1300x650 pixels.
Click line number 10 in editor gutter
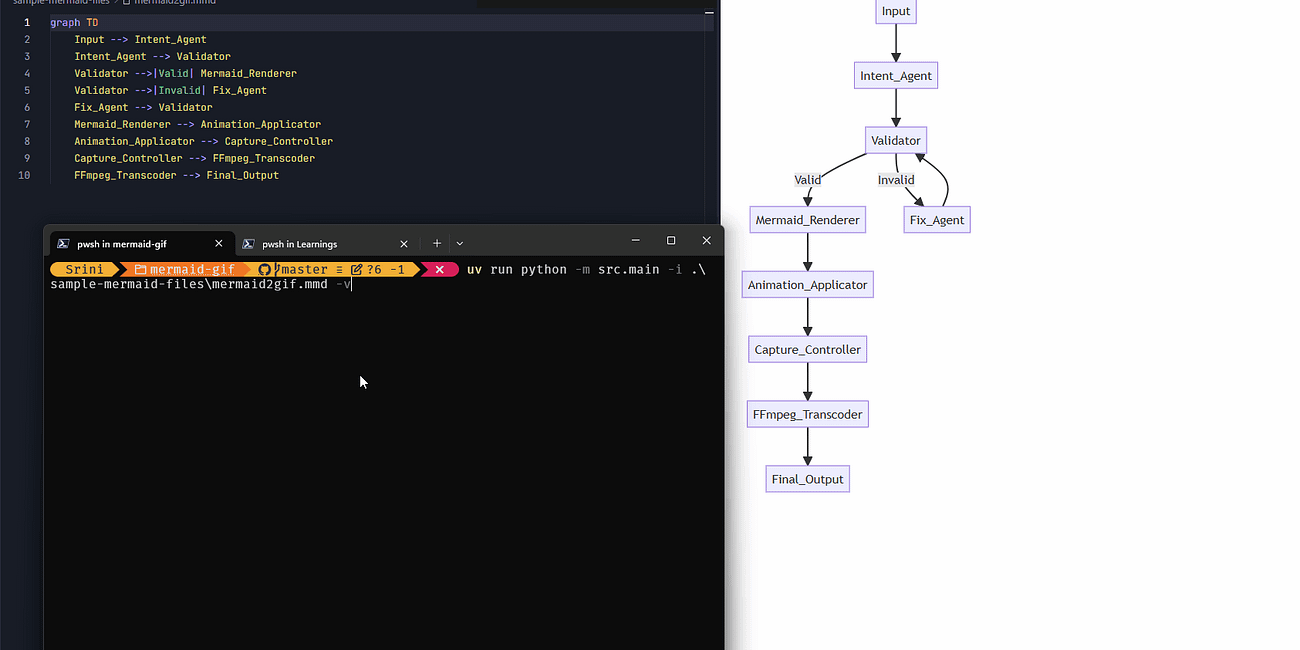24,175
